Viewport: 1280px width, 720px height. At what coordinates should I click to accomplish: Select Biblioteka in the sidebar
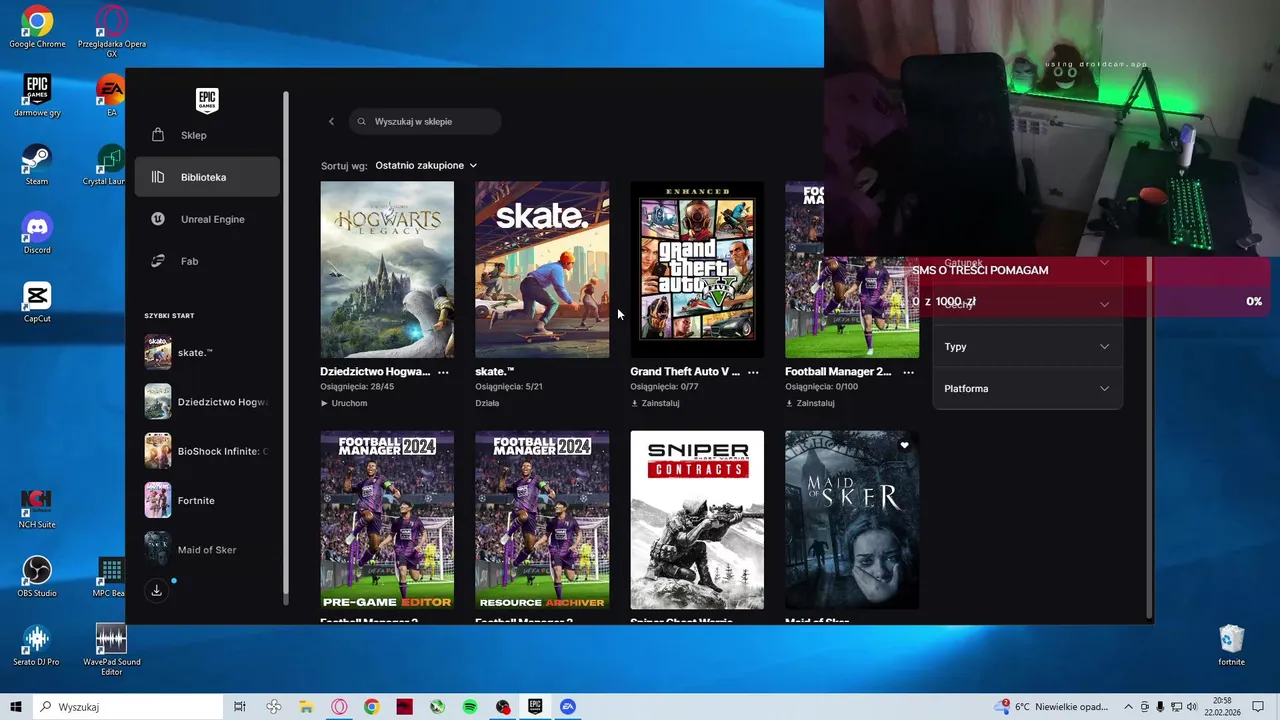click(207, 177)
